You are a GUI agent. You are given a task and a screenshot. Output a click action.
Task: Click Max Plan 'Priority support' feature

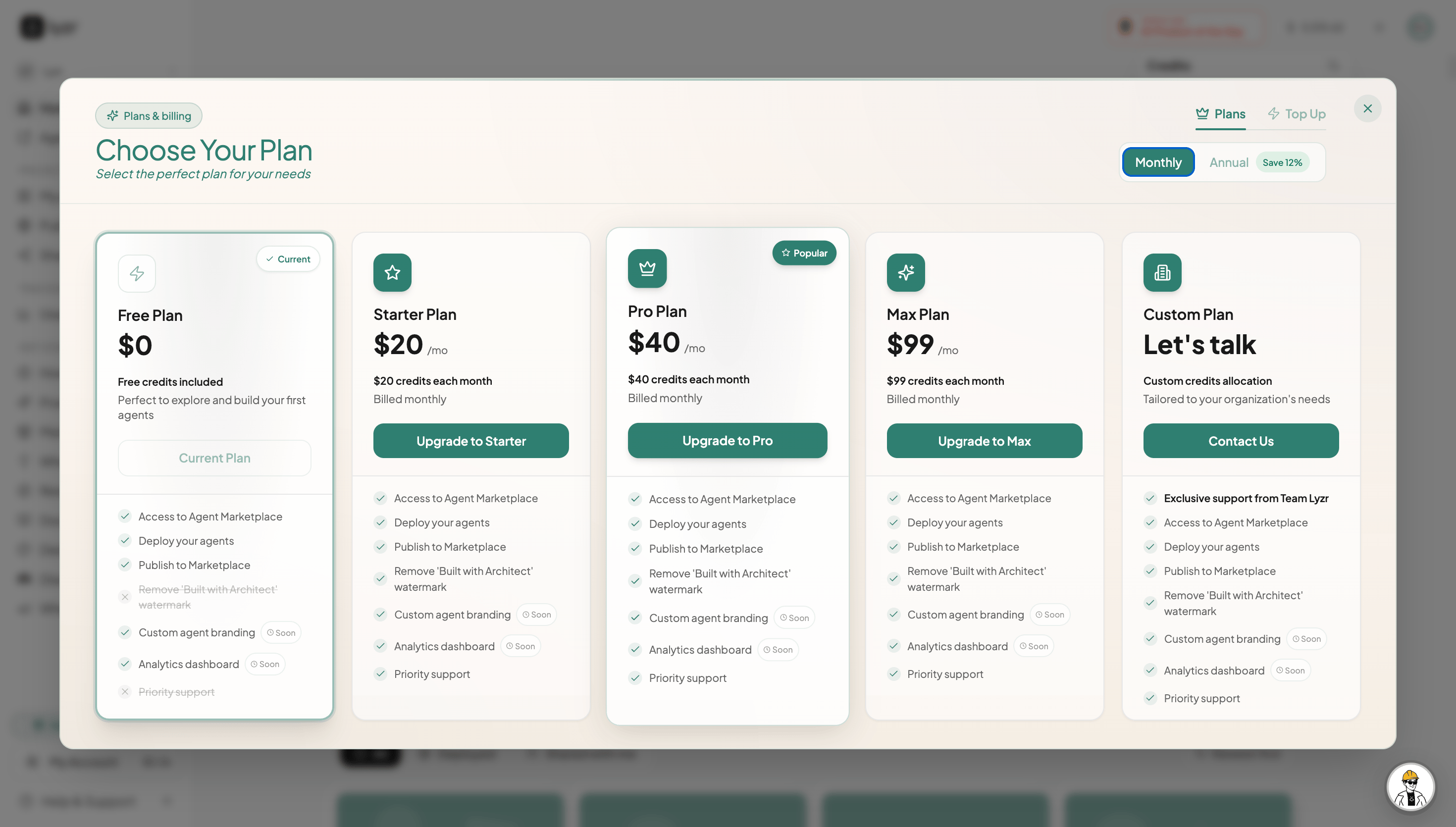tap(945, 674)
